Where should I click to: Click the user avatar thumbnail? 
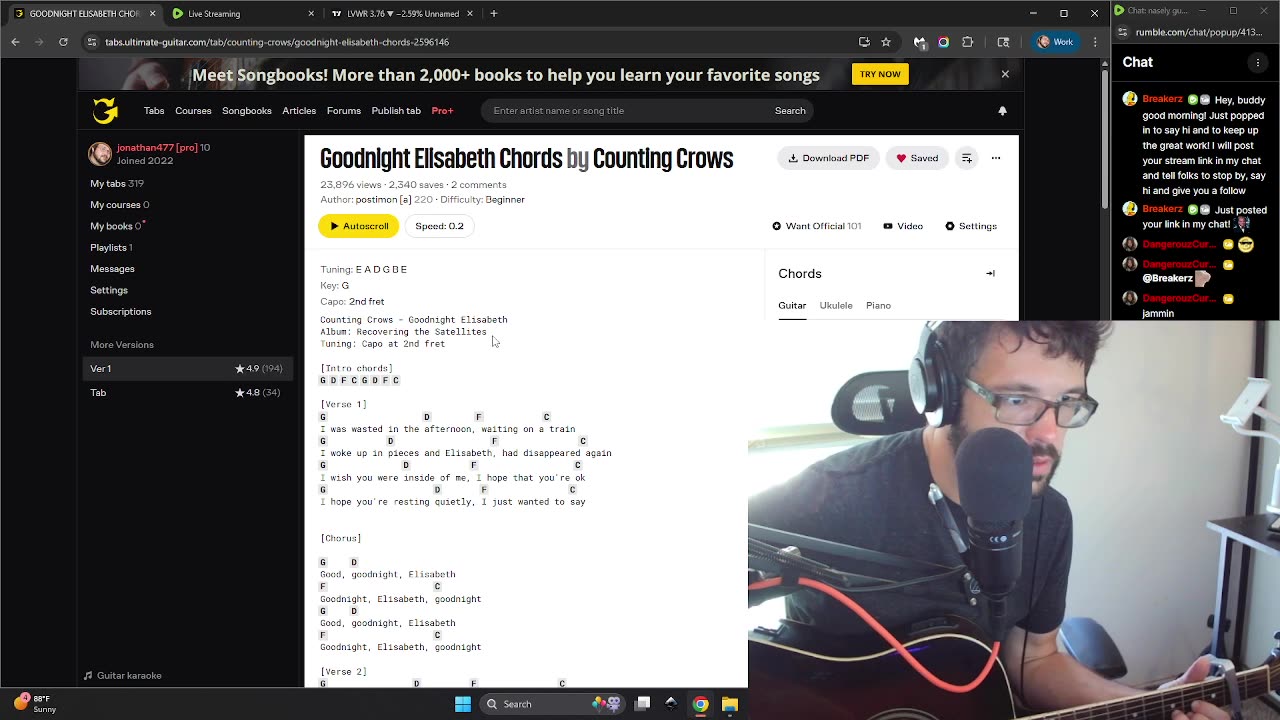coord(100,154)
